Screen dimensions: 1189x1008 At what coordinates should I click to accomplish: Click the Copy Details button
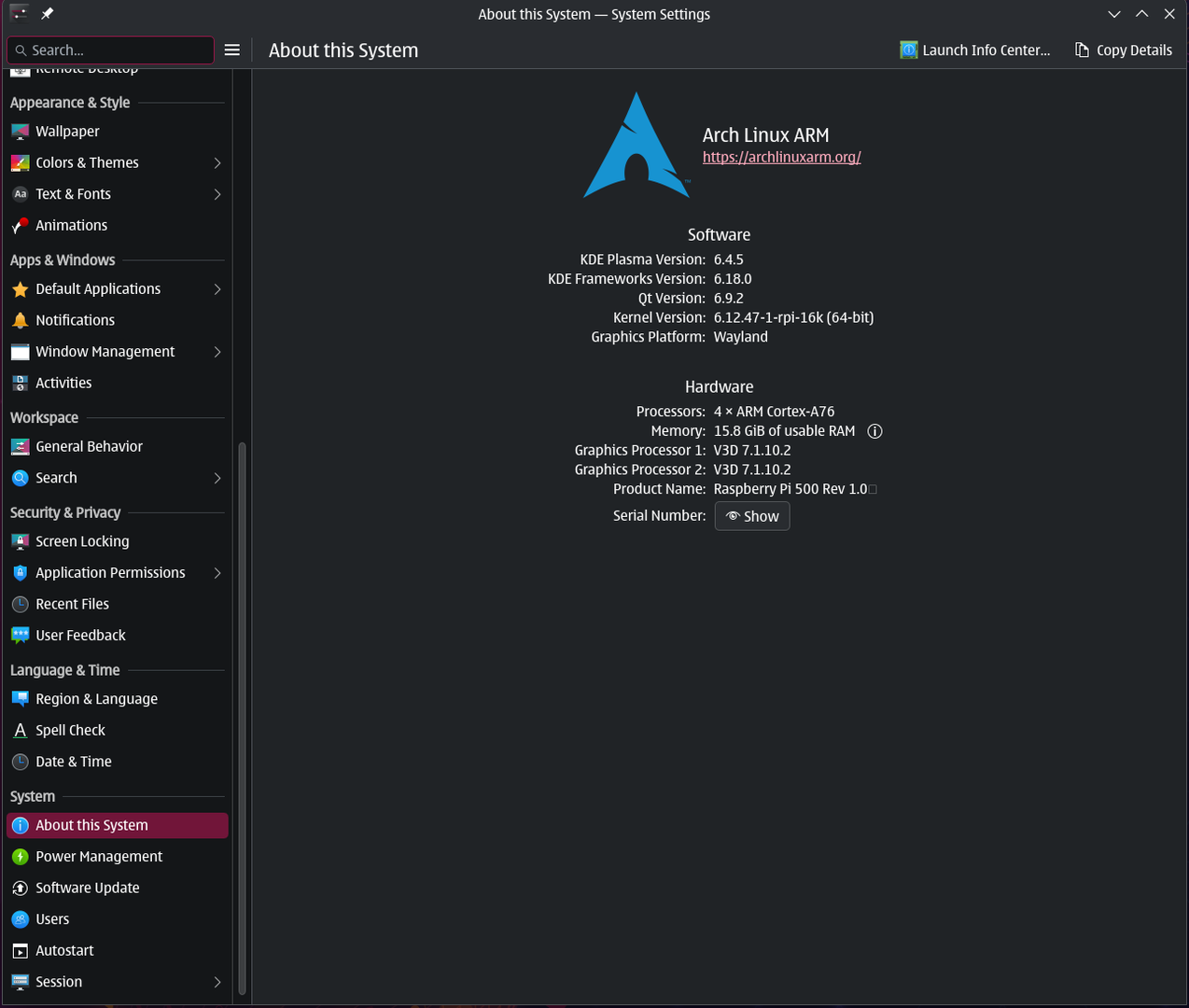pos(1124,50)
